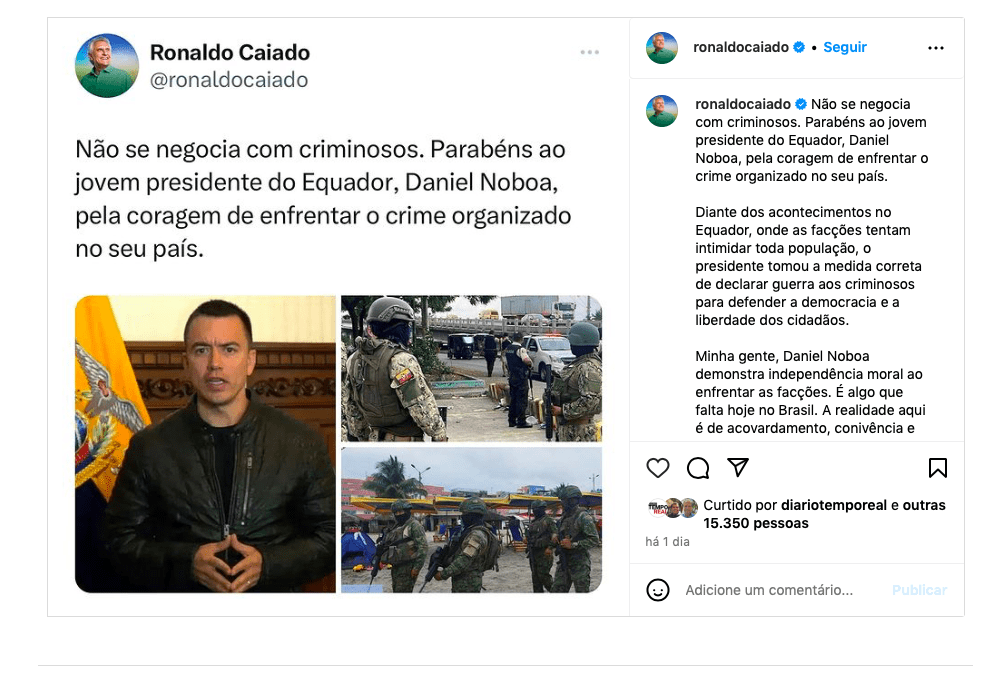
Task: Click the Publicar comment button
Action: point(919,591)
